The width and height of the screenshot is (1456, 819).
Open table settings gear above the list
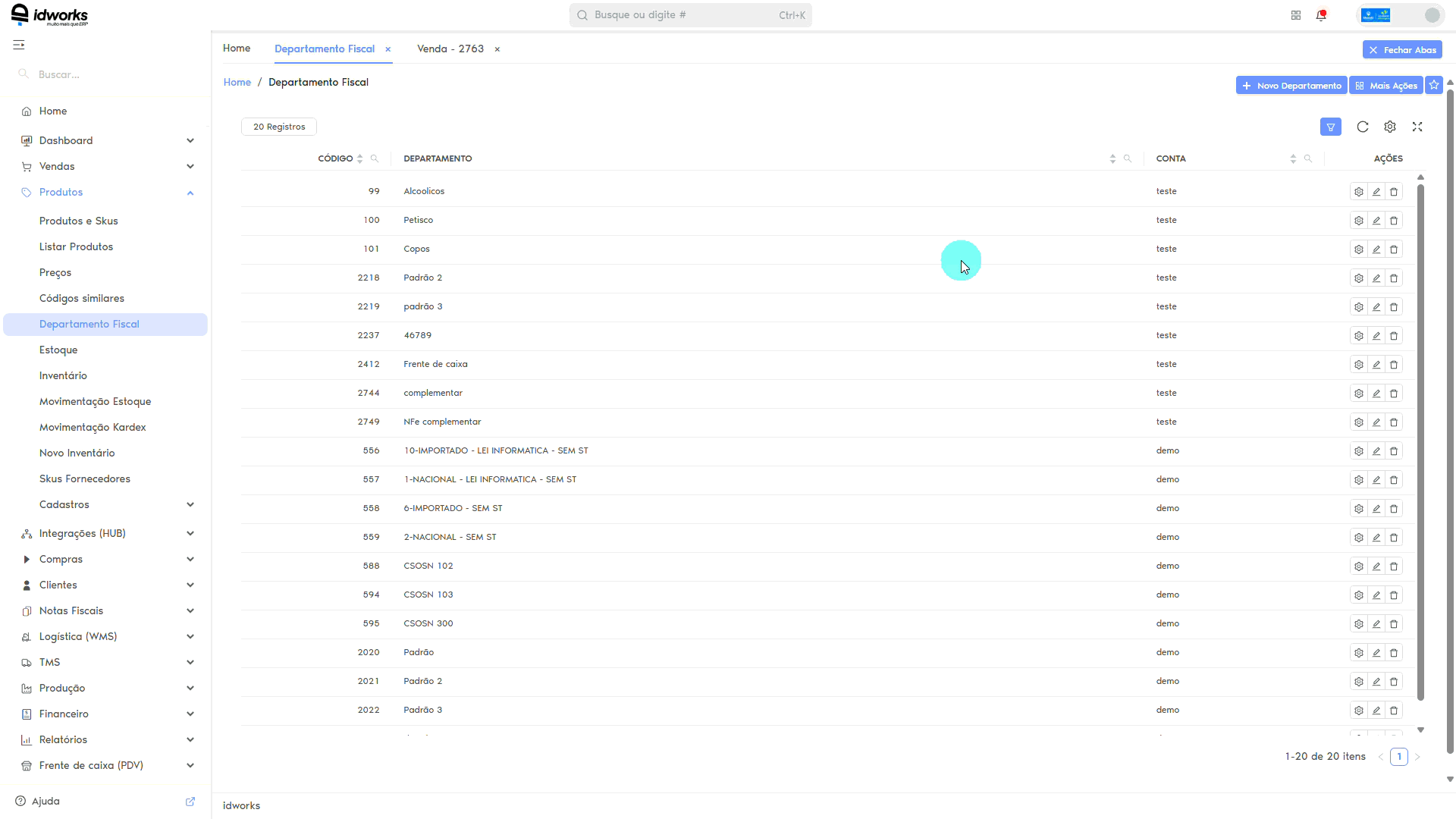click(1390, 127)
